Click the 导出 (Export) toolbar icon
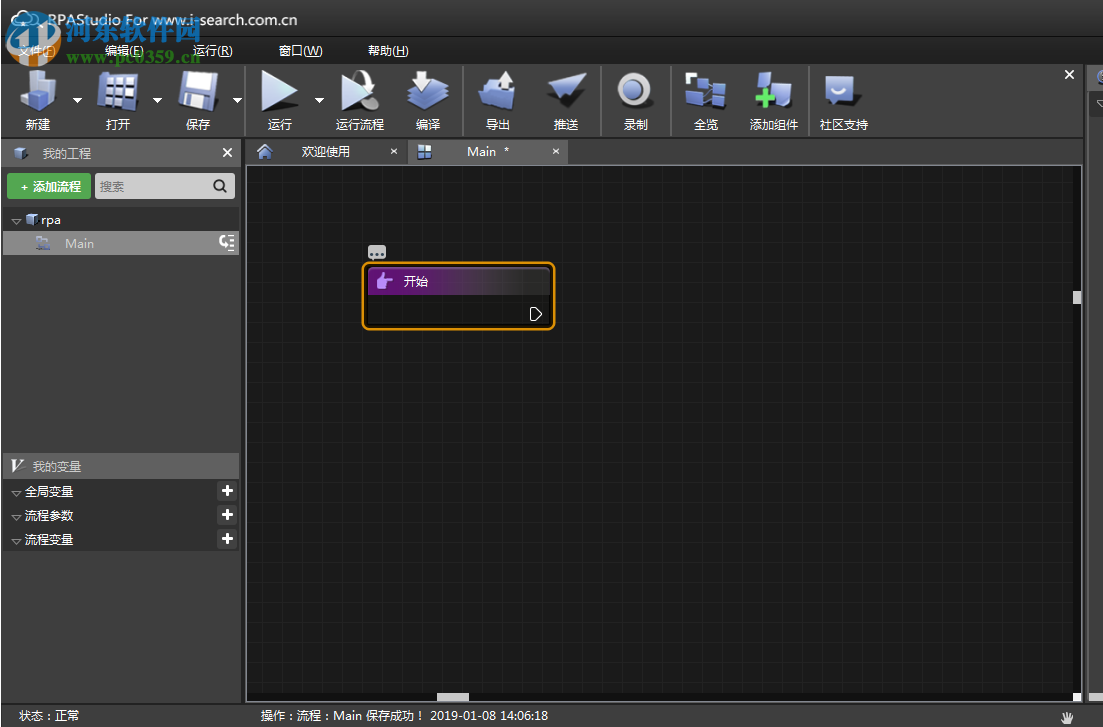This screenshot has width=1103, height=727. pos(497,93)
